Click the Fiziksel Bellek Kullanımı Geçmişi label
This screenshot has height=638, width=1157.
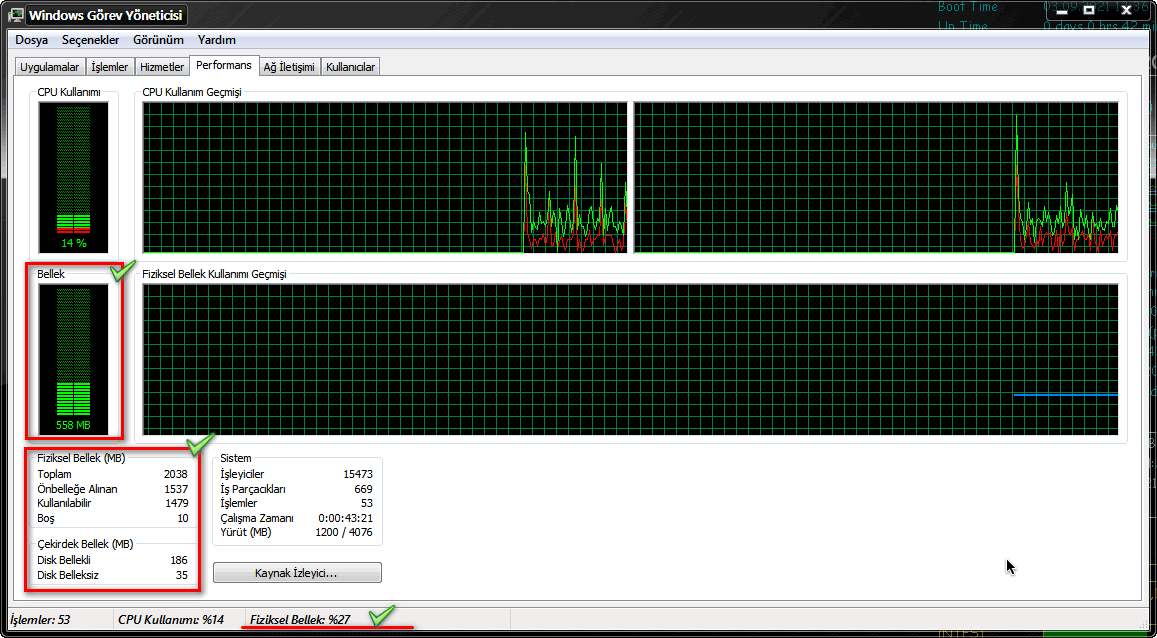[214, 274]
